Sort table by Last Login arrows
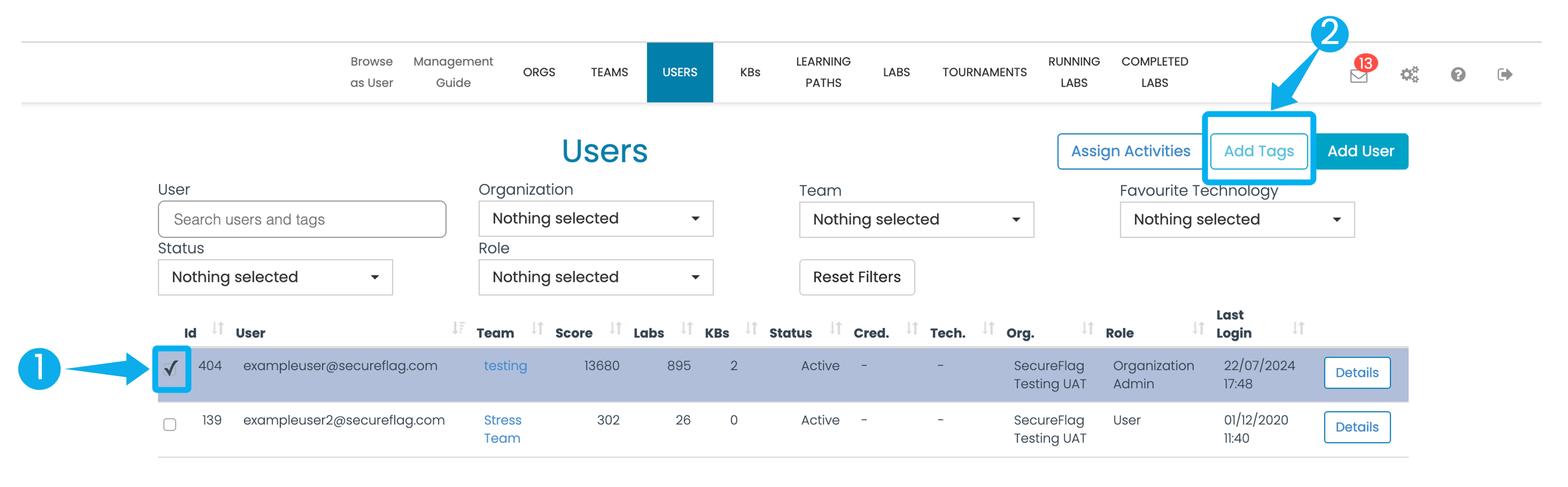Viewport: 1568px width, 487px height. pyautogui.click(x=1298, y=329)
